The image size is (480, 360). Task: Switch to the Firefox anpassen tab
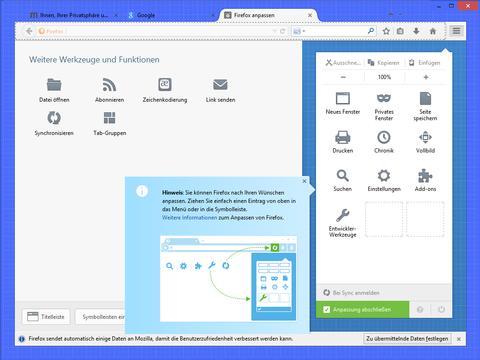pyautogui.click(x=268, y=15)
